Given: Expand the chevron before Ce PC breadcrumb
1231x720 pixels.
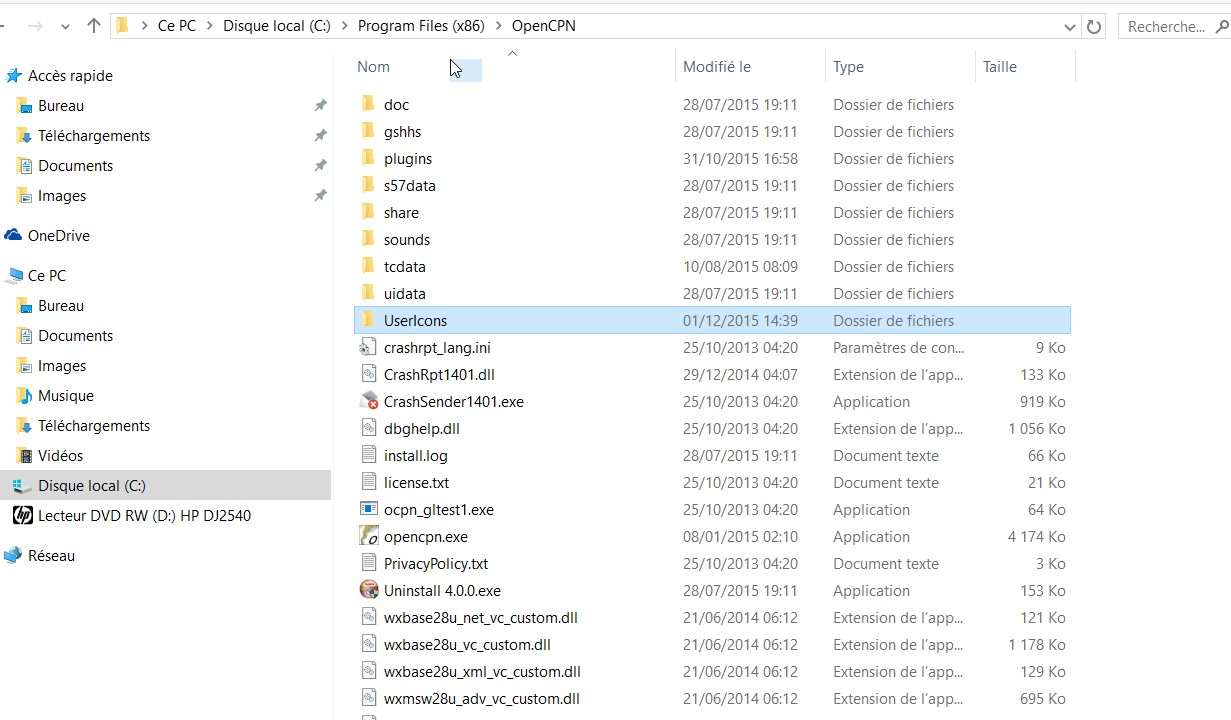Looking at the screenshot, I should [x=145, y=26].
